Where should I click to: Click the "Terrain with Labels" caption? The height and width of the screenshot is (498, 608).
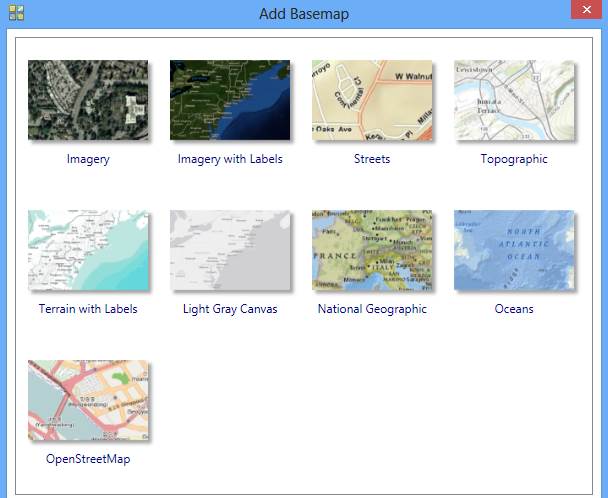tap(88, 309)
